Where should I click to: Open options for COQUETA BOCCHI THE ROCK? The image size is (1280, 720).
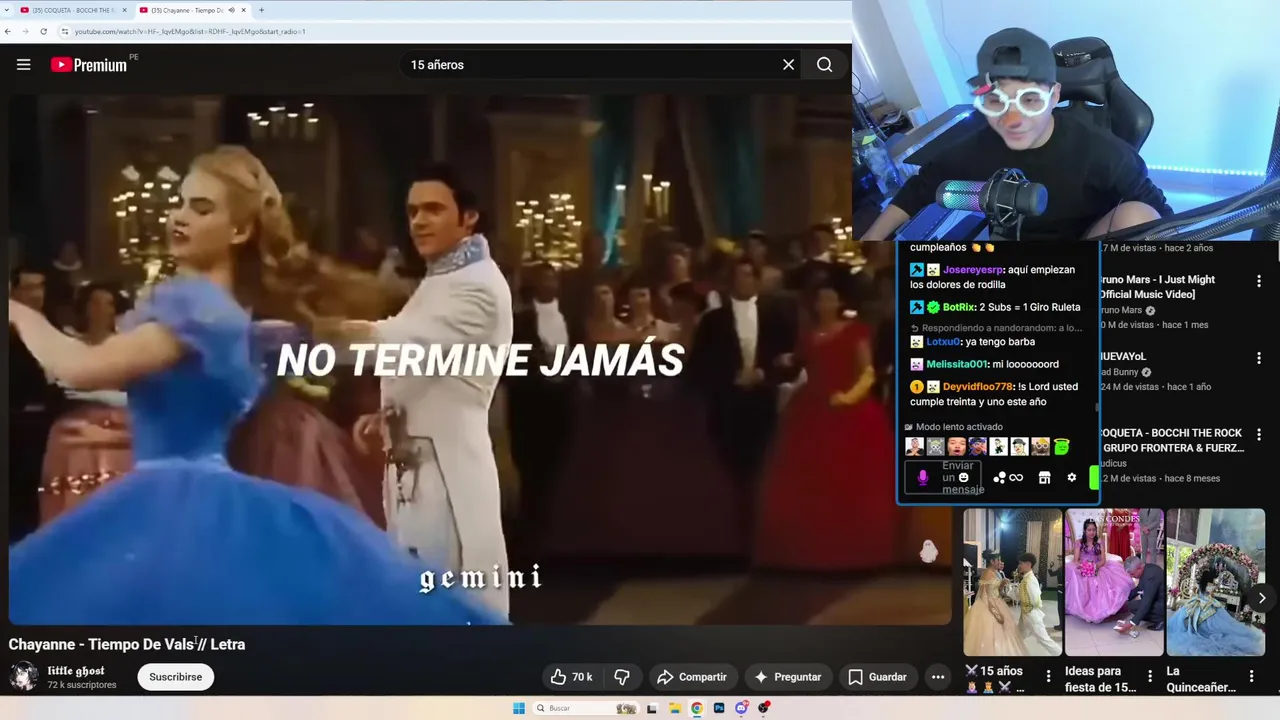[x=1259, y=435]
